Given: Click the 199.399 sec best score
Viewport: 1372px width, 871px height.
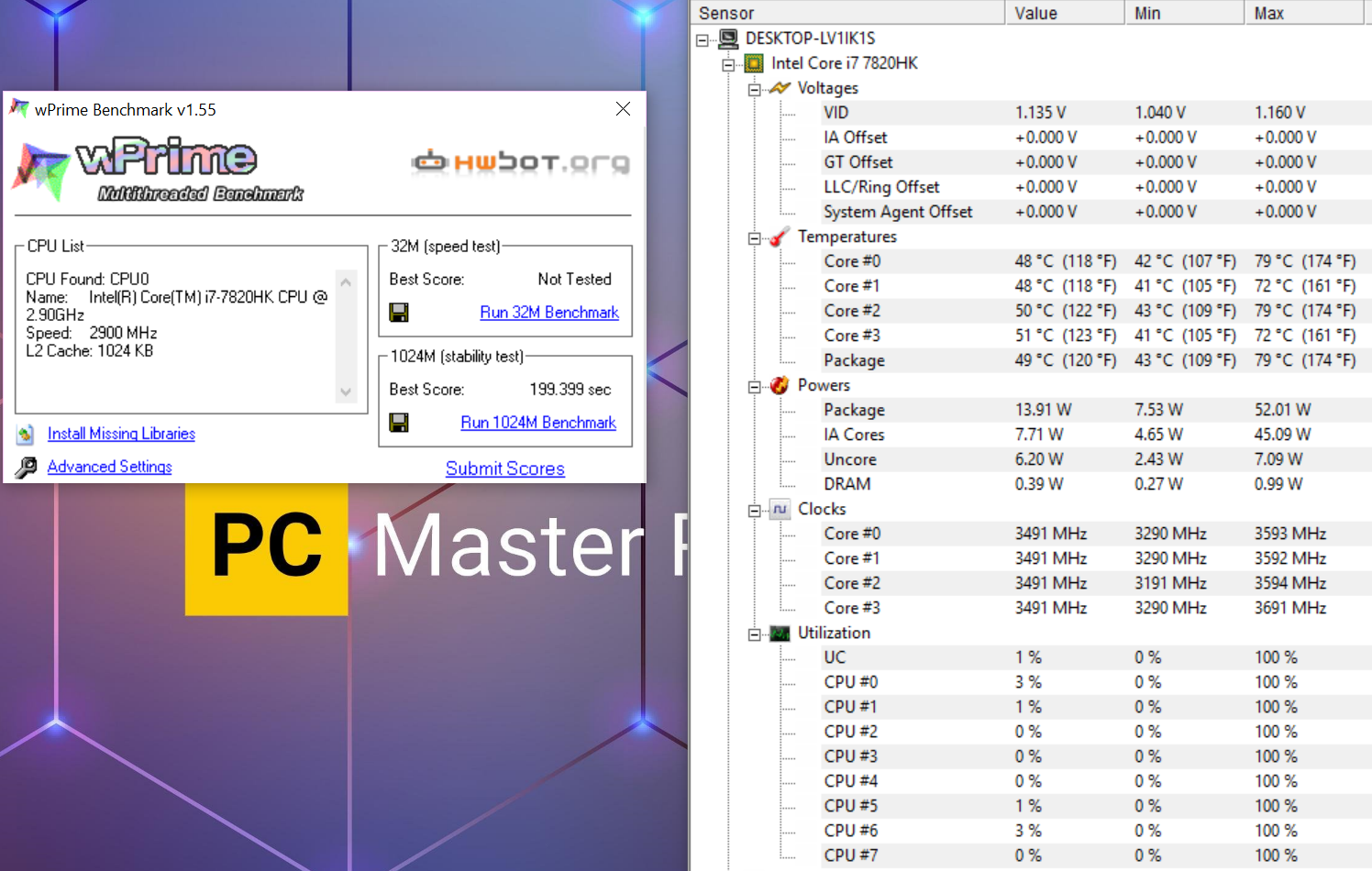Looking at the screenshot, I should (x=570, y=390).
